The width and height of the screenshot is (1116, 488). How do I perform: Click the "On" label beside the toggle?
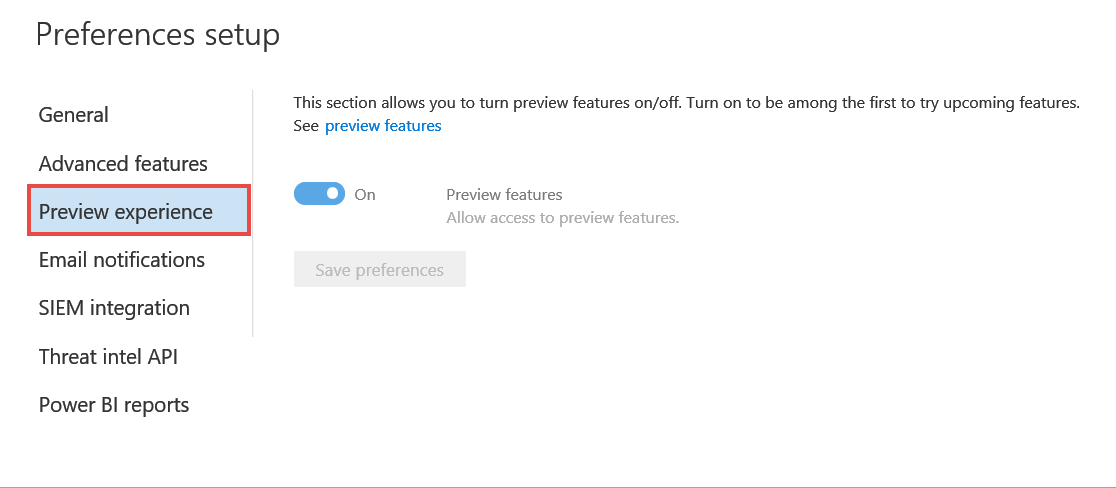tap(365, 195)
